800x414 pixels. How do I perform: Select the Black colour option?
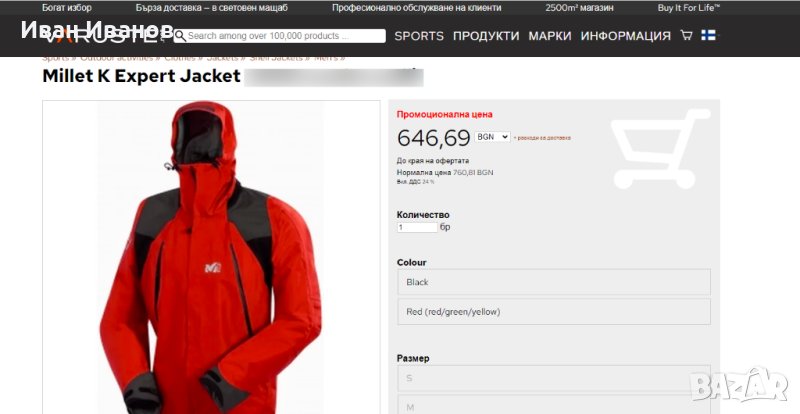(554, 282)
